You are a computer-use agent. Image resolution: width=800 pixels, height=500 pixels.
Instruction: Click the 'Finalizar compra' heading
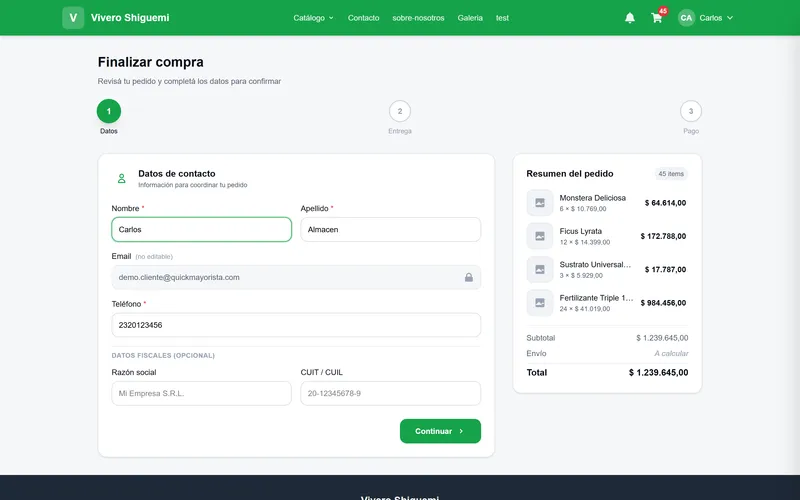pos(151,62)
